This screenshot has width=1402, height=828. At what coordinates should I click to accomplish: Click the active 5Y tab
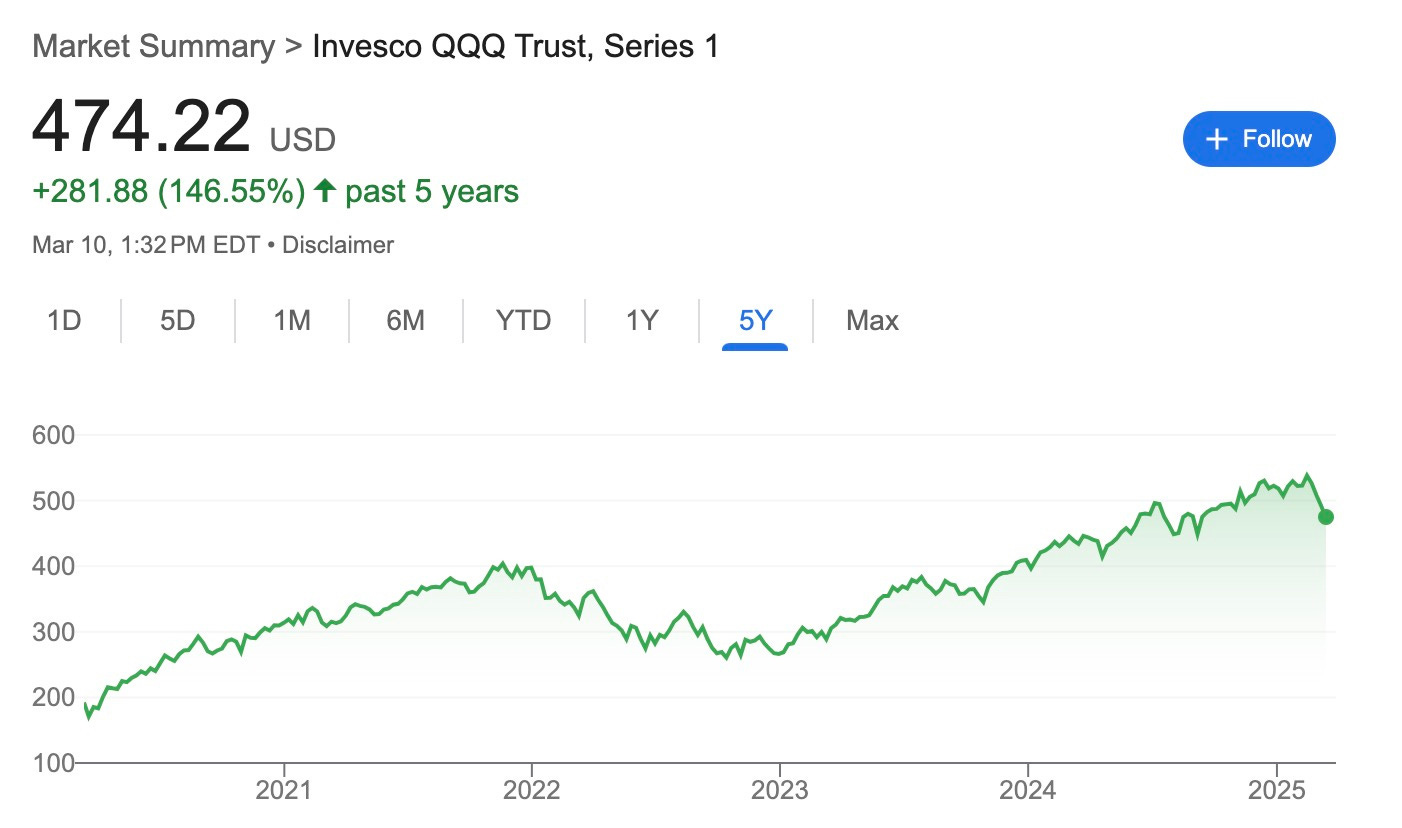click(755, 321)
